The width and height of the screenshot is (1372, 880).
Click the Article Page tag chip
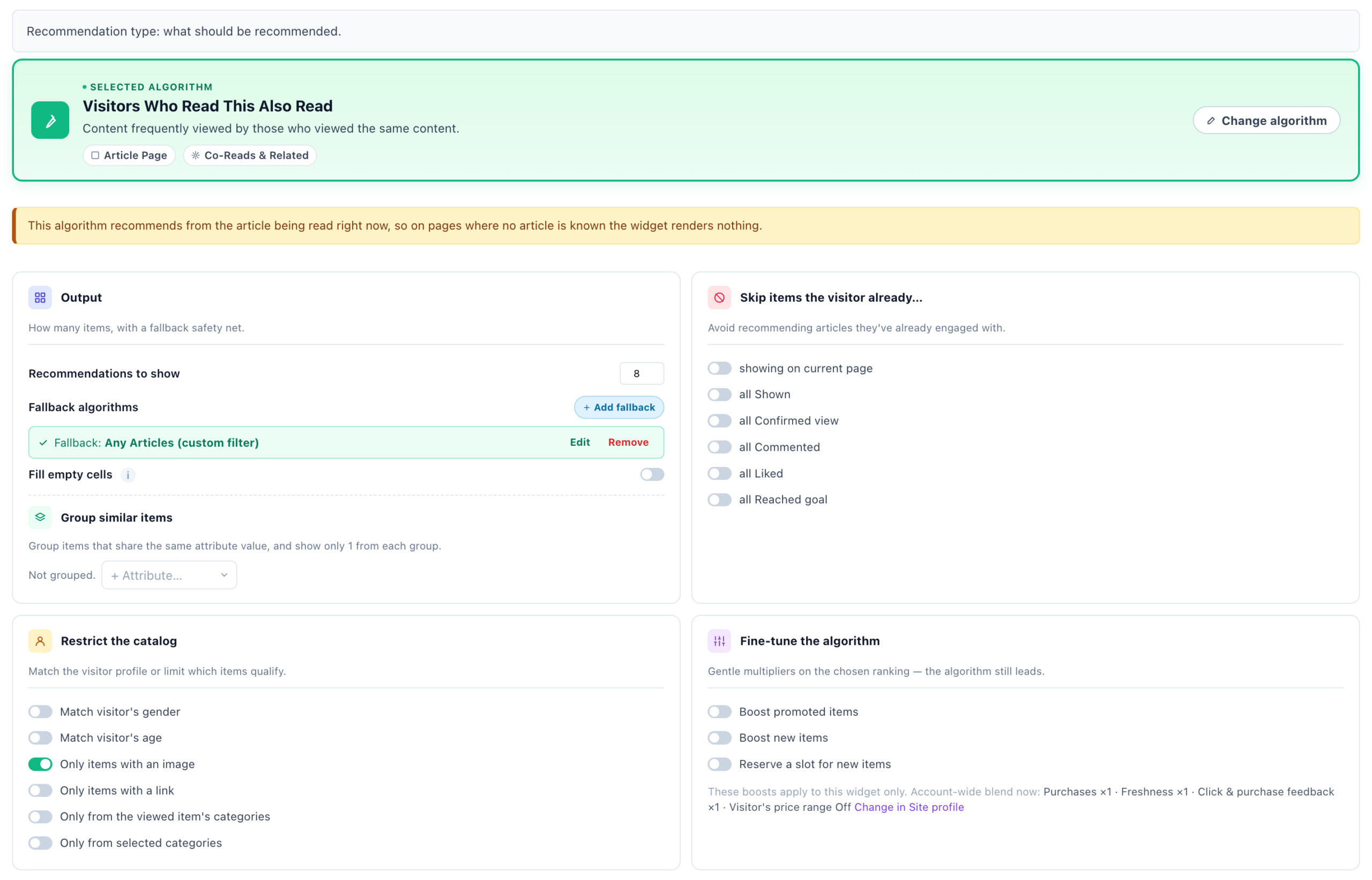pos(129,155)
